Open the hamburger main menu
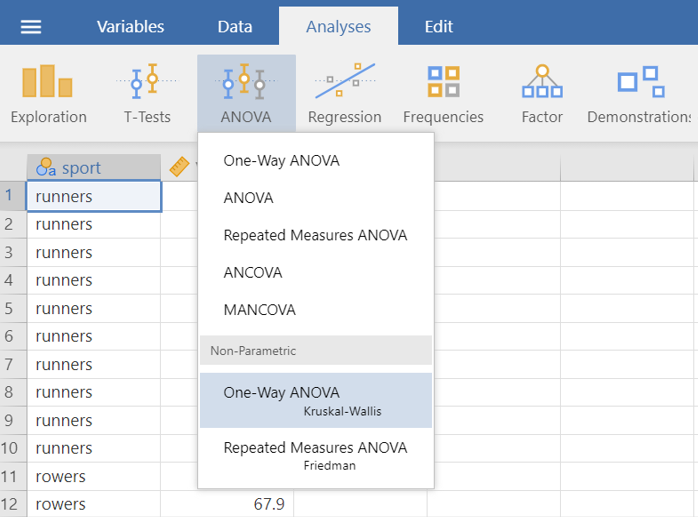The image size is (698, 517). 31,27
